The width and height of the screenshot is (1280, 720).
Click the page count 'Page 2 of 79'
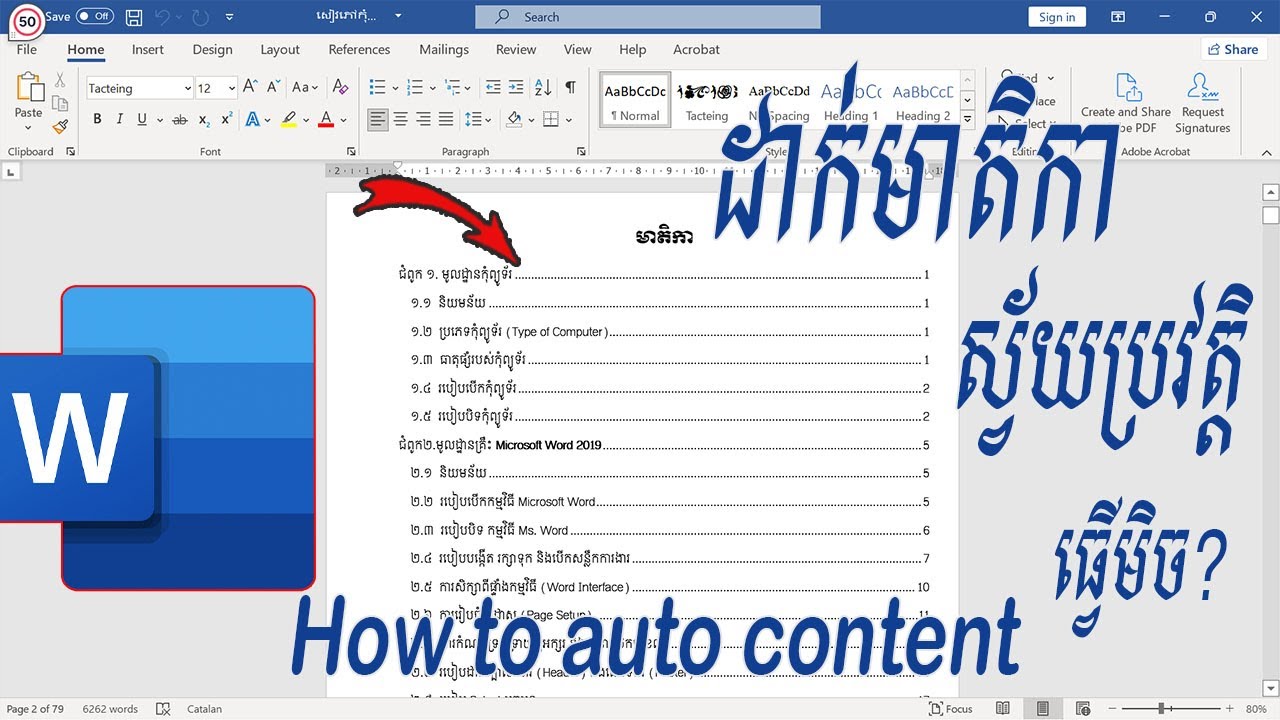coord(35,709)
